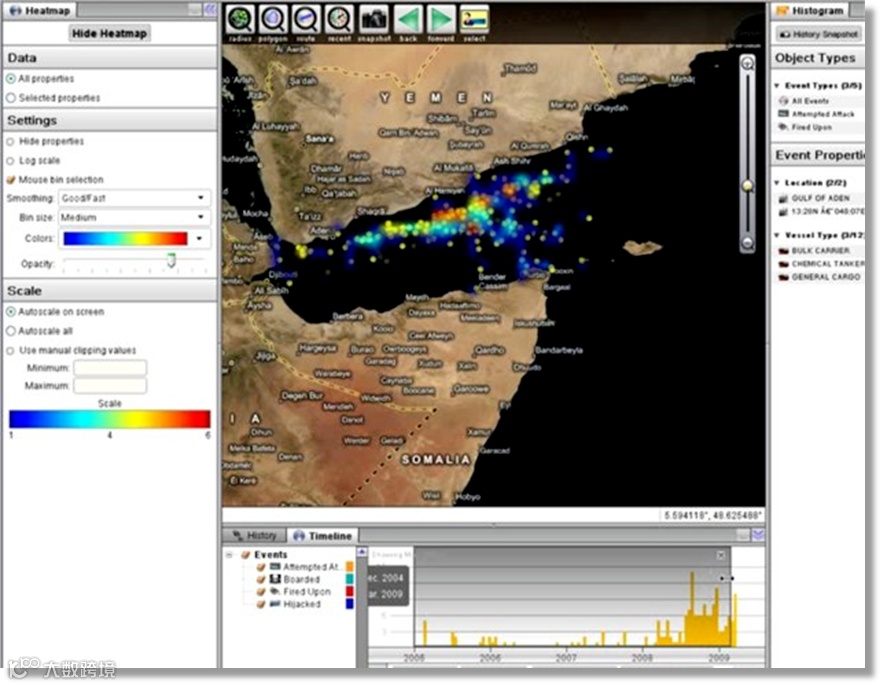The height and width of the screenshot is (686, 883).
Task: Click the Minimum clipping value field
Action: [x=110, y=368]
